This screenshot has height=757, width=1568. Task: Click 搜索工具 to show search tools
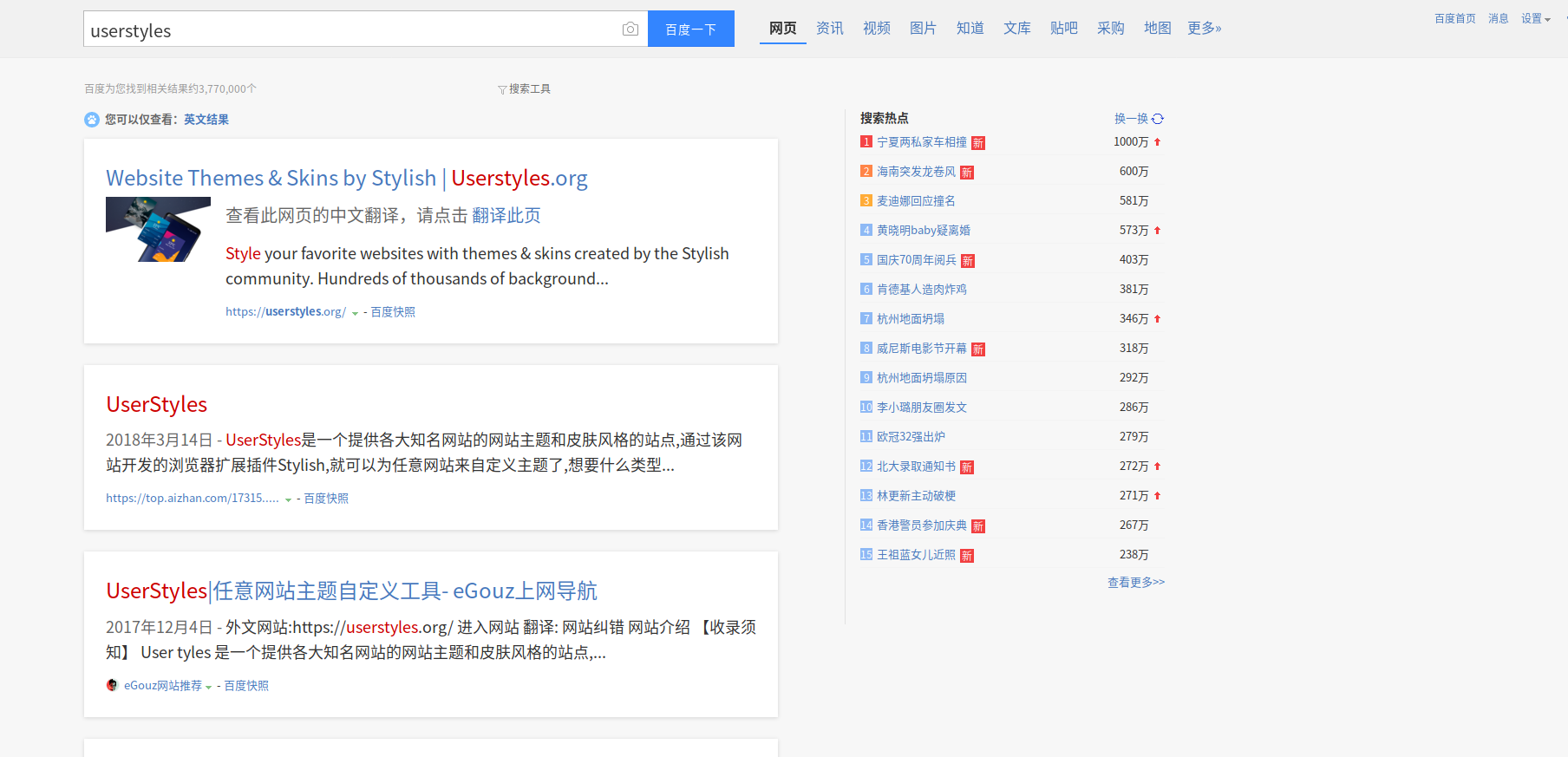530,88
